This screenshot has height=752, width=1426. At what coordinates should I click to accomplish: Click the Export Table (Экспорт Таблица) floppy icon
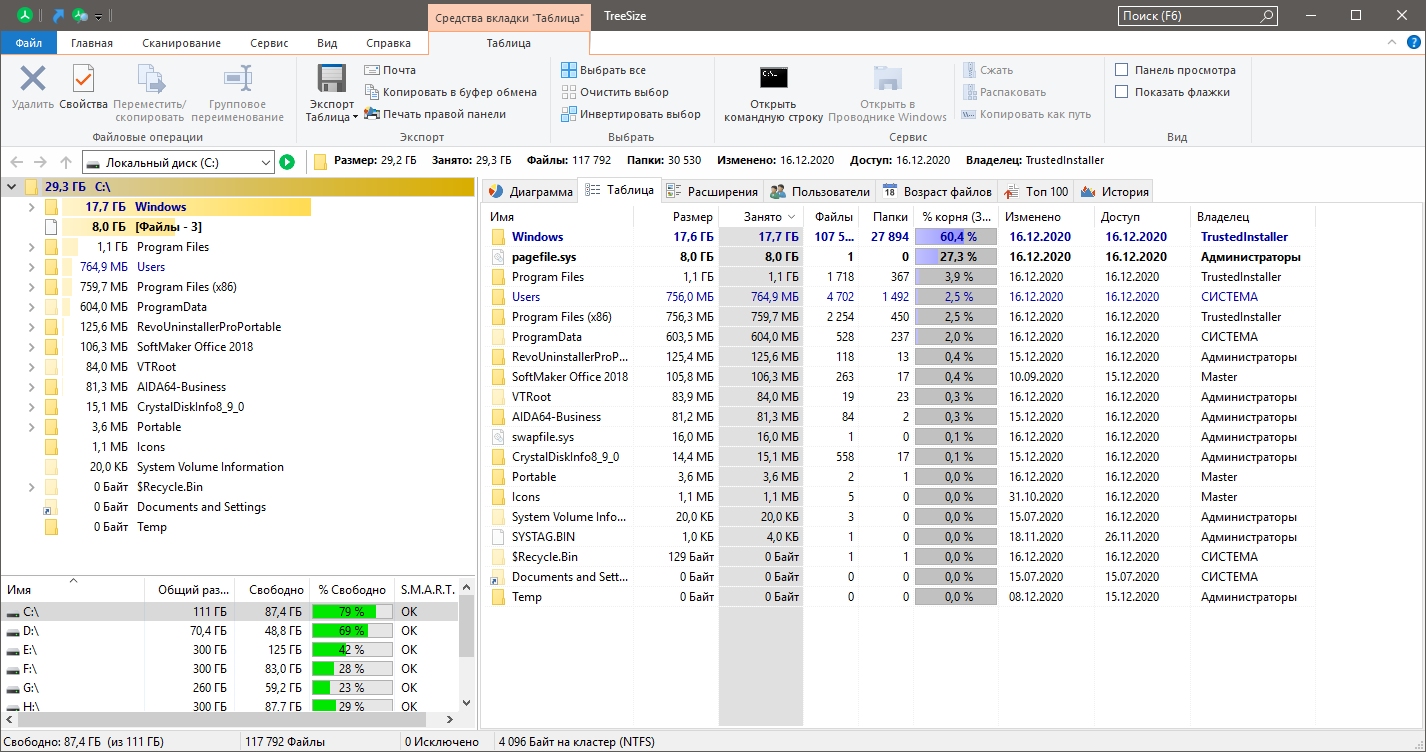(x=331, y=80)
